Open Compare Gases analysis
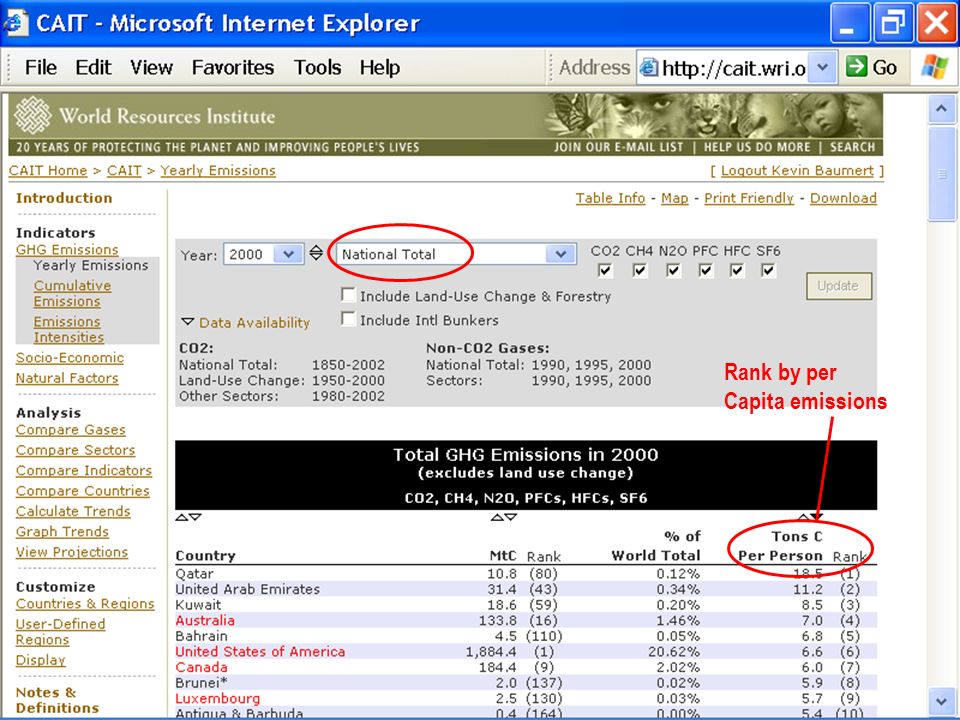The image size is (960, 720). [x=71, y=430]
